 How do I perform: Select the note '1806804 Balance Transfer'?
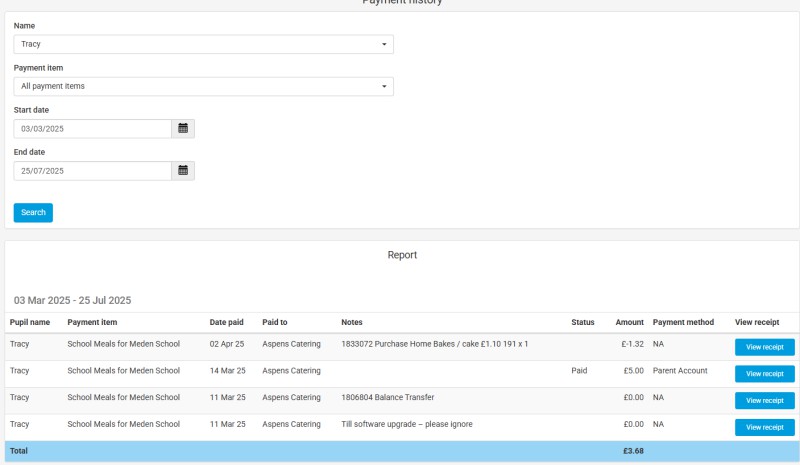click(x=387, y=397)
